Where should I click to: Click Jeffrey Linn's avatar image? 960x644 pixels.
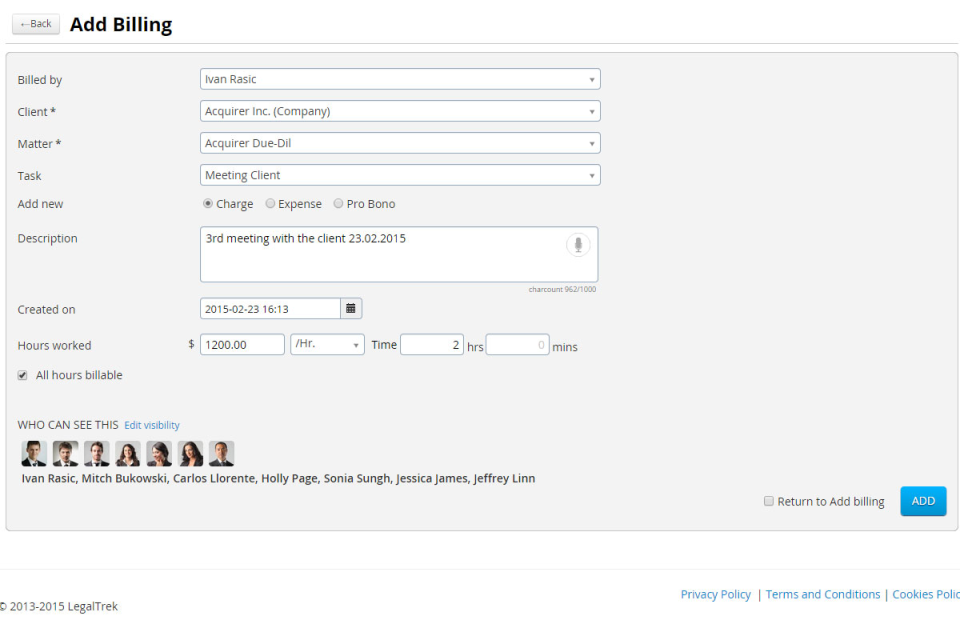221,453
